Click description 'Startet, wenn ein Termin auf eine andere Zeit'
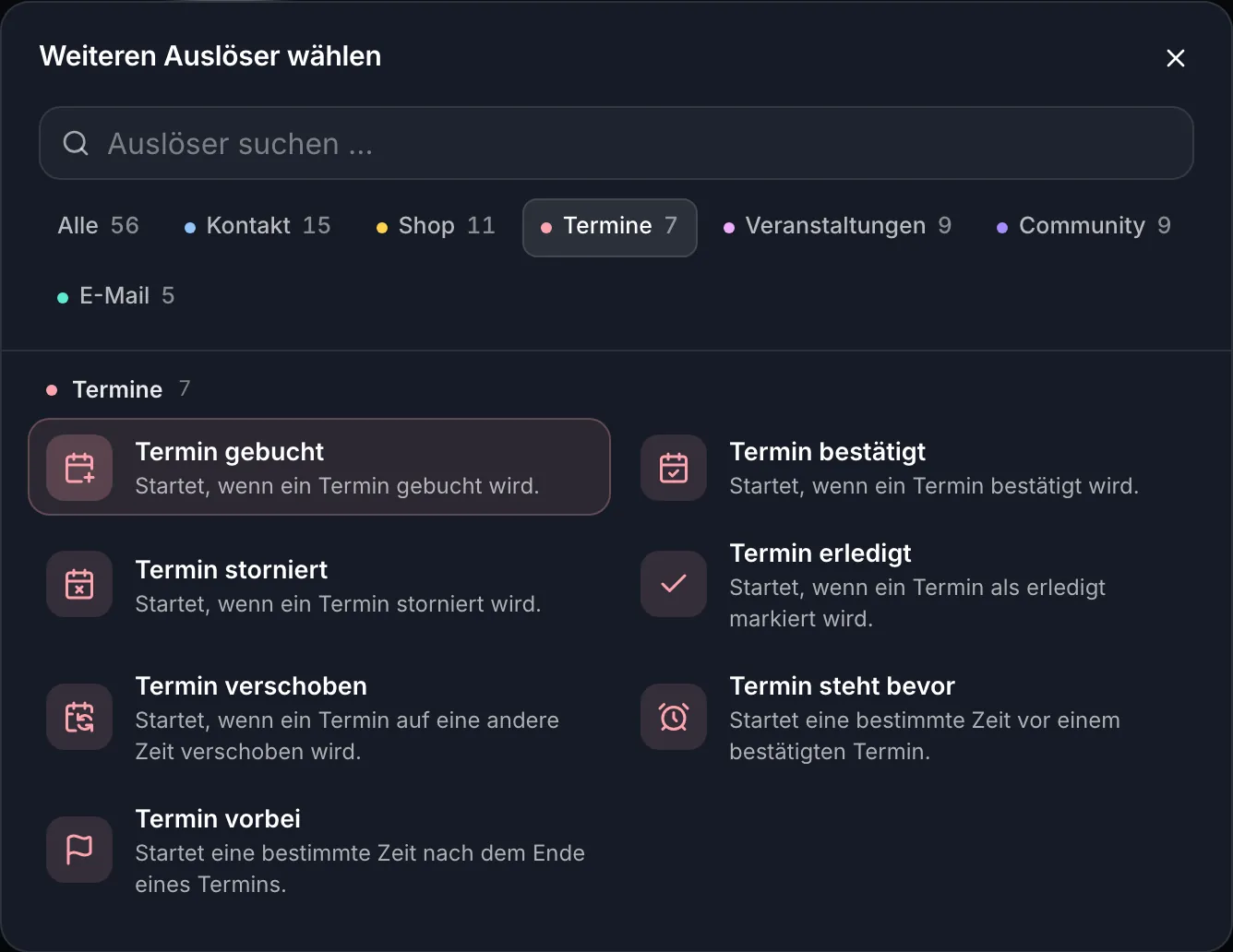Viewport: 1233px width, 952px height. pos(347,736)
